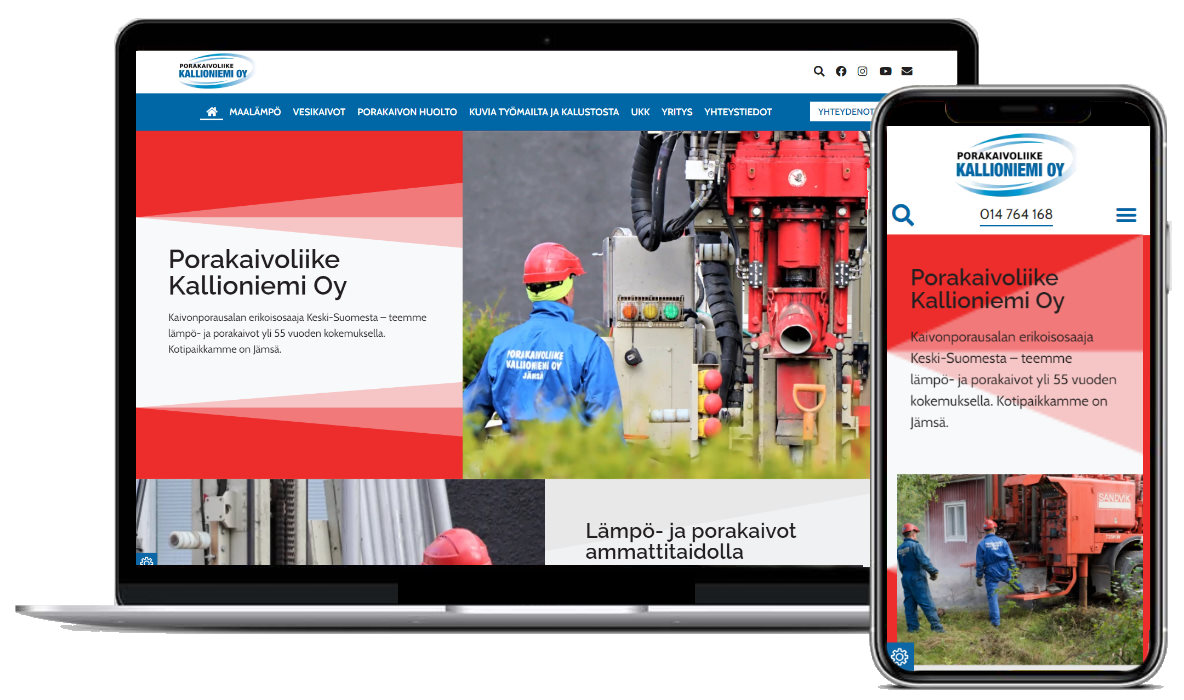This screenshot has height=700, width=1184.
Task: Click the home icon in laptop navigation
Action: point(211,112)
